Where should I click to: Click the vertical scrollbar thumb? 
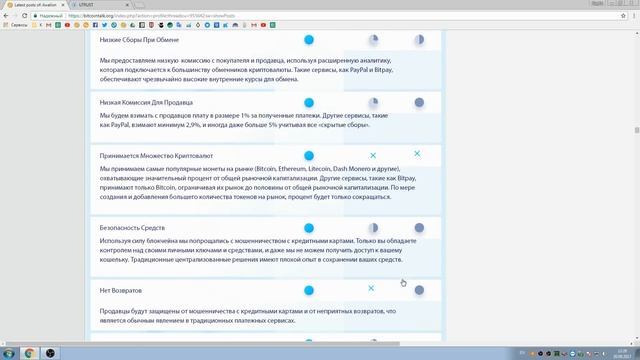click(x=637, y=130)
